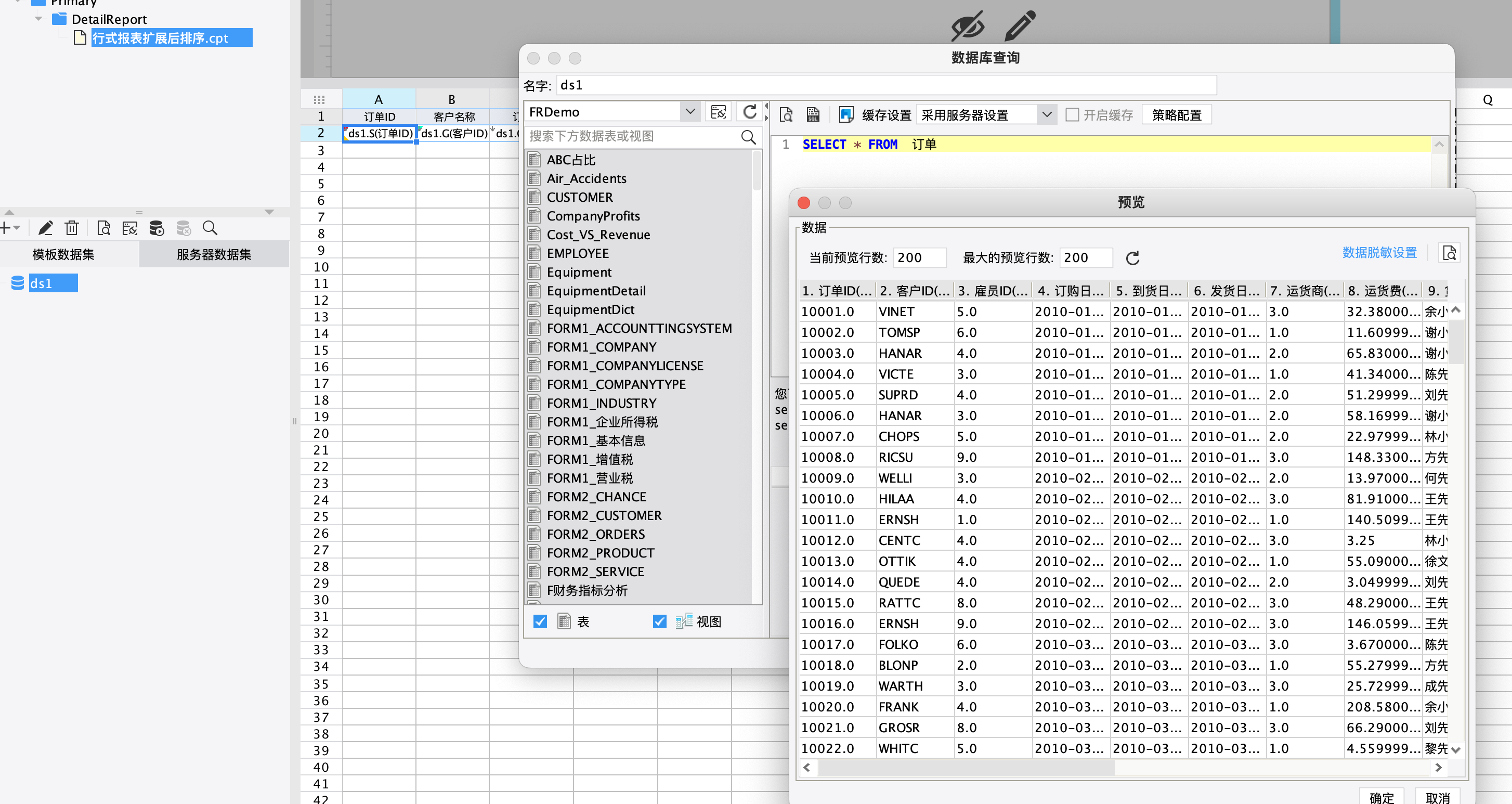
Task: Click refresh icon beside max preview rows
Action: pyautogui.click(x=1132, y=258)
